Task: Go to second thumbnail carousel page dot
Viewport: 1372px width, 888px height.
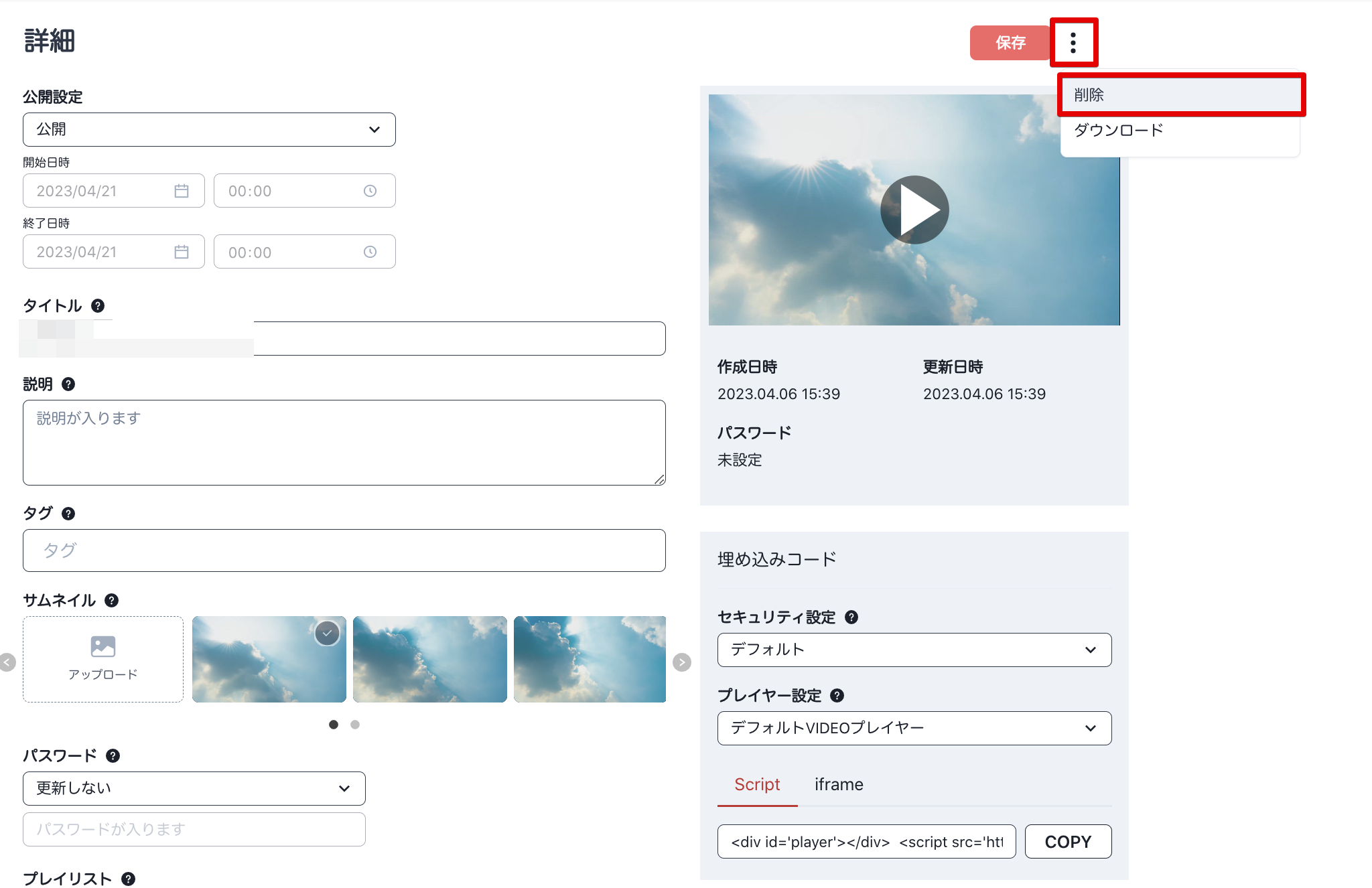Action: click(x=355, y=725)
